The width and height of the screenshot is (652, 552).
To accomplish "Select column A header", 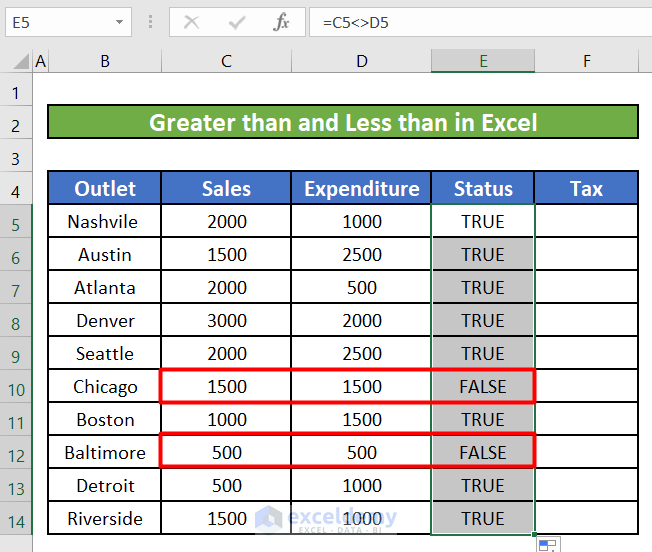I will tap(40, 61).
